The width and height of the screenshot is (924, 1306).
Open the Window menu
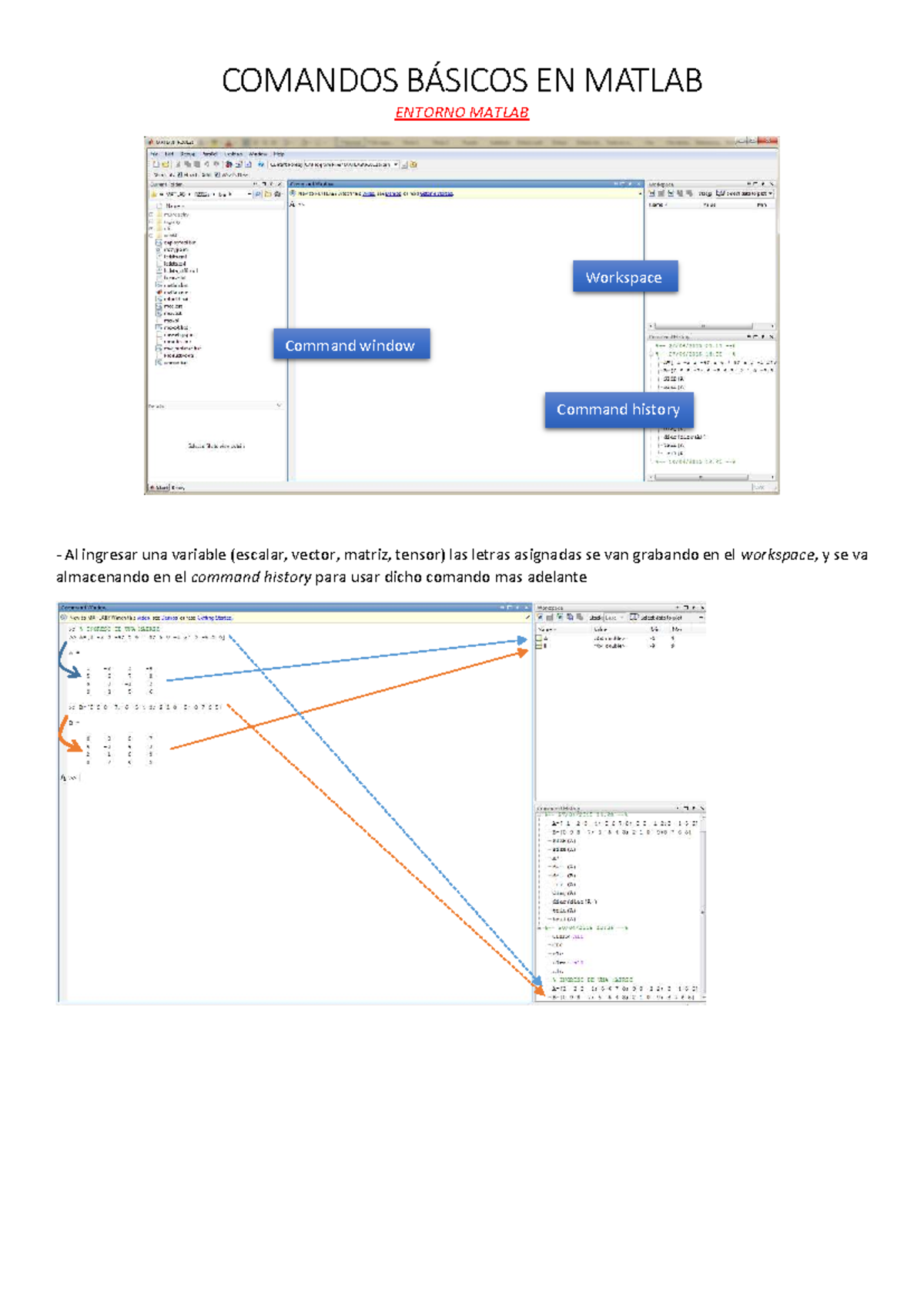tap(257, 154)
